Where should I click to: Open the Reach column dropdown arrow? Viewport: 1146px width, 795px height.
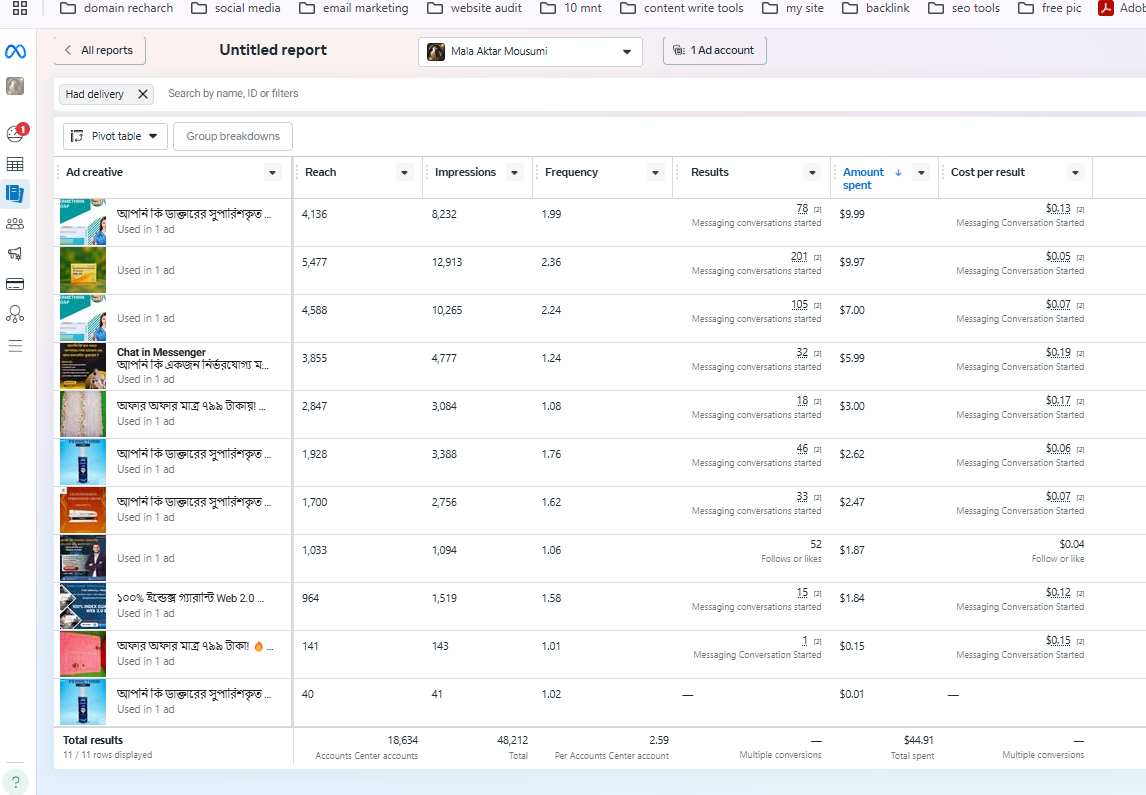(x=405, y=173)
